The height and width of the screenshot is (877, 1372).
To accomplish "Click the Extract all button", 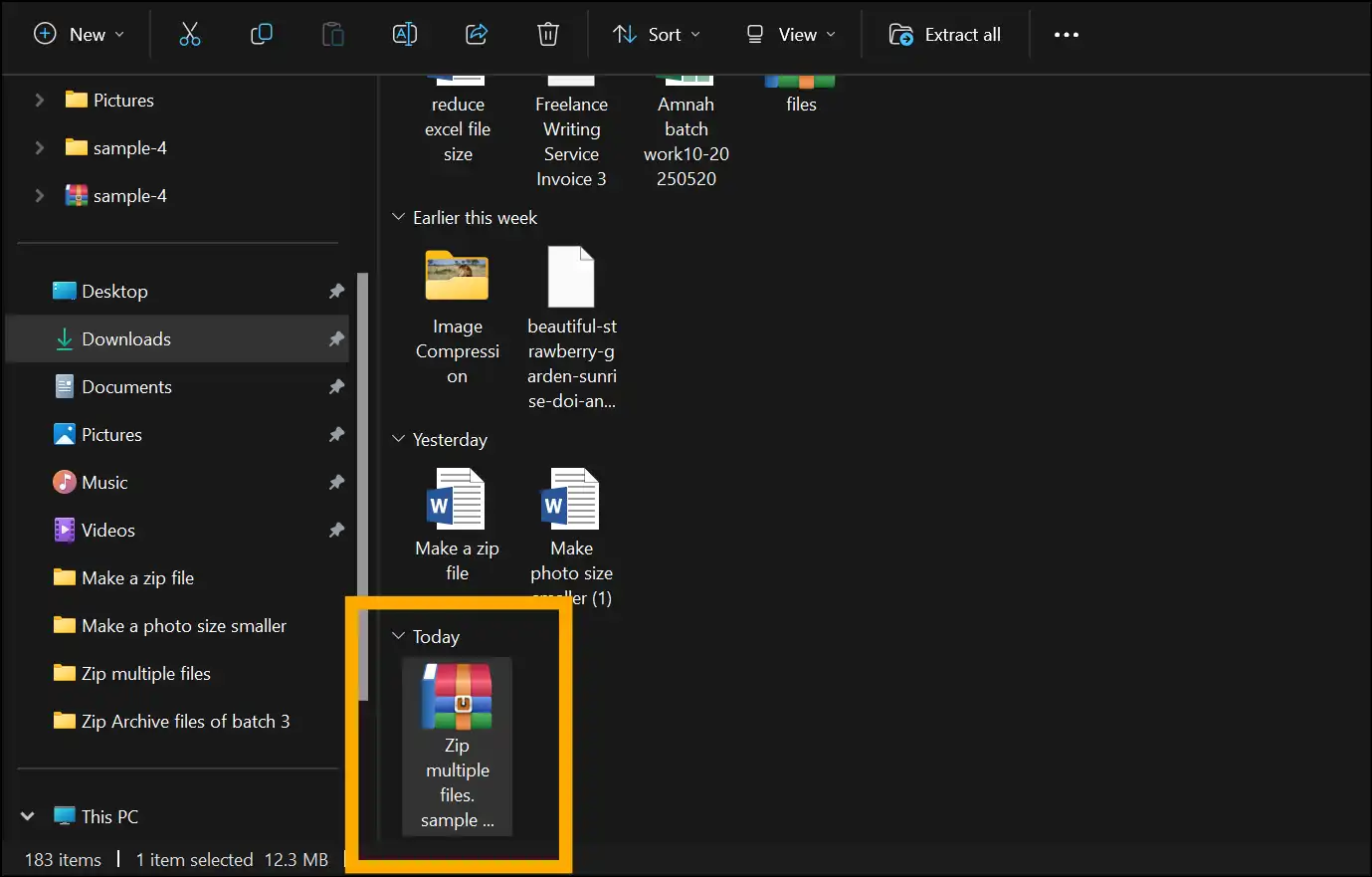I will tap(945, 35).
